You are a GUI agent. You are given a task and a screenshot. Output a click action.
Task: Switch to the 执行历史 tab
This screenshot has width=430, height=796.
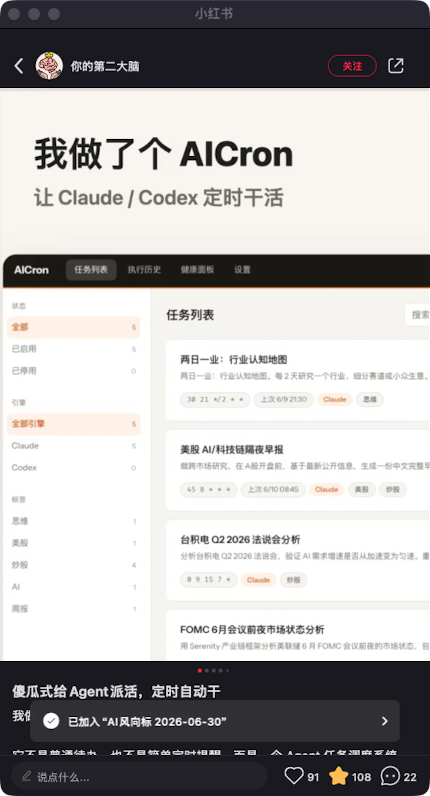[144, 270]
